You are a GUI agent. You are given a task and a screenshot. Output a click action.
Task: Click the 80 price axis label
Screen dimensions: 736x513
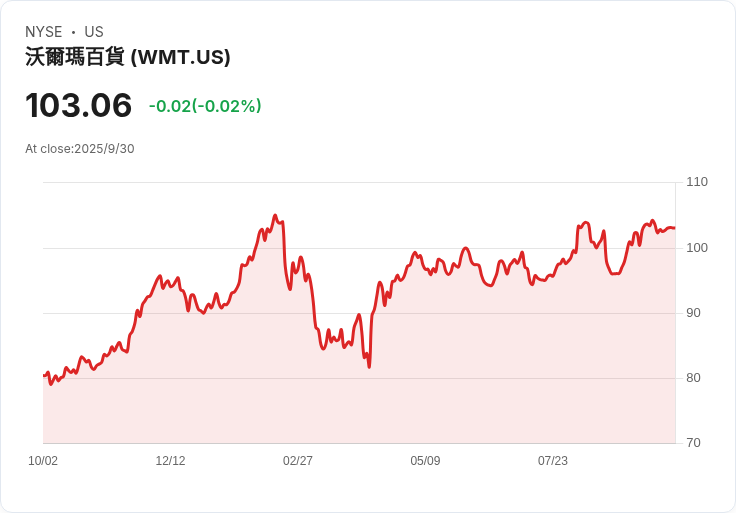[x=693, y=378]
